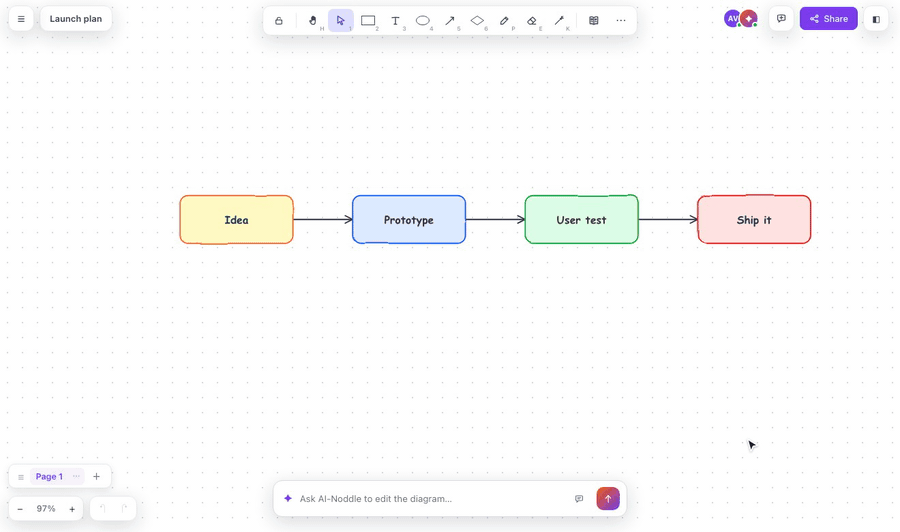900x532 pixels.
Task: Click the Ask AI-Noddle input field
Action: 433,499
